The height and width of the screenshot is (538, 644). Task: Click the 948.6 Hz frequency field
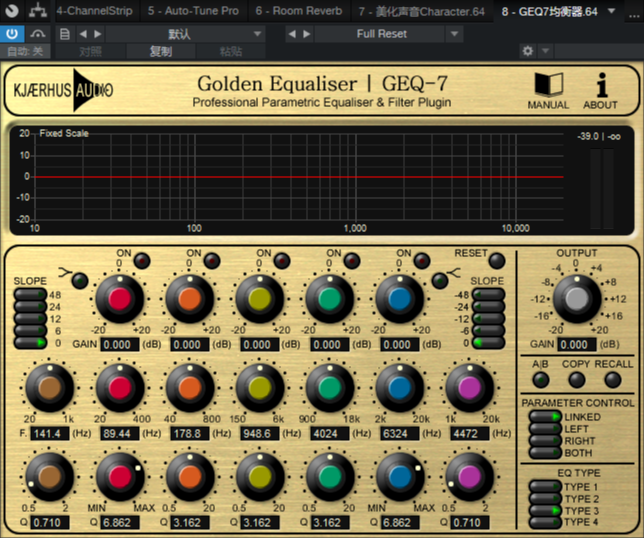tap(260, 434)
